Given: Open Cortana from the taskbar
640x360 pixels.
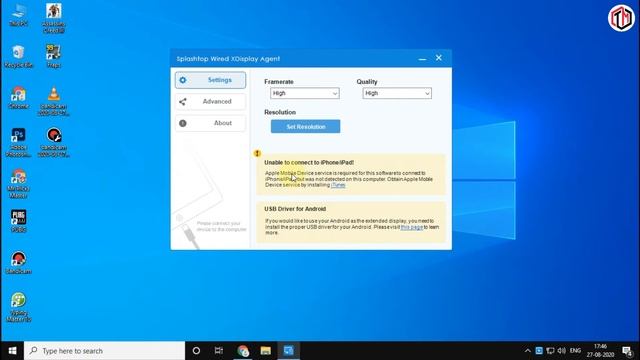Looking at the screenshot, I should [x=196, y=351].
